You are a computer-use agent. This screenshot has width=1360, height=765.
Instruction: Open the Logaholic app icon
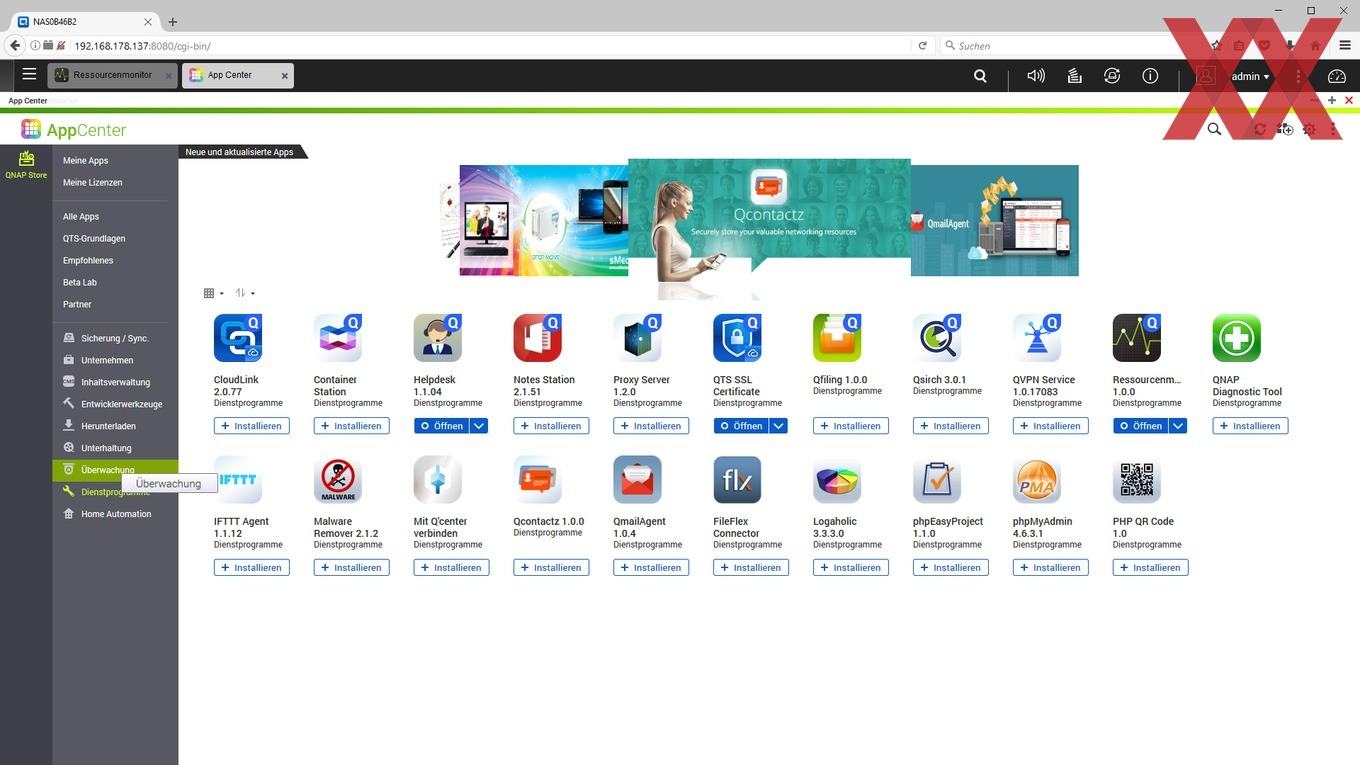(x=838, y=480)
